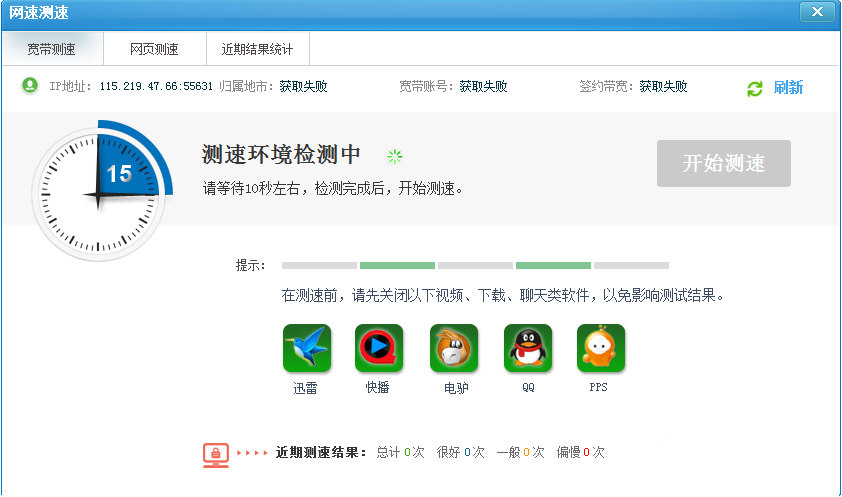Image resolution: width=842 pixels, height=497 pixels.
Task: Close the 网速测速 window
Action: [817, 11]
